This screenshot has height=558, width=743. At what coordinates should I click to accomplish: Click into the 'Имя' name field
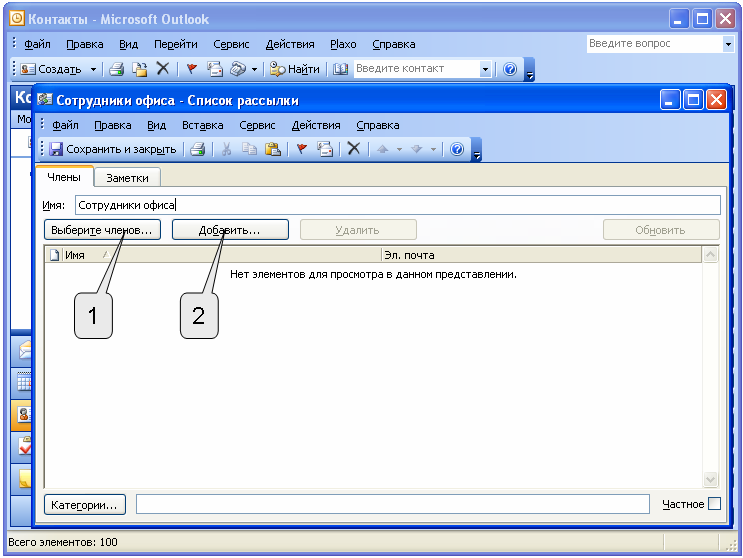tap(398, 205)
